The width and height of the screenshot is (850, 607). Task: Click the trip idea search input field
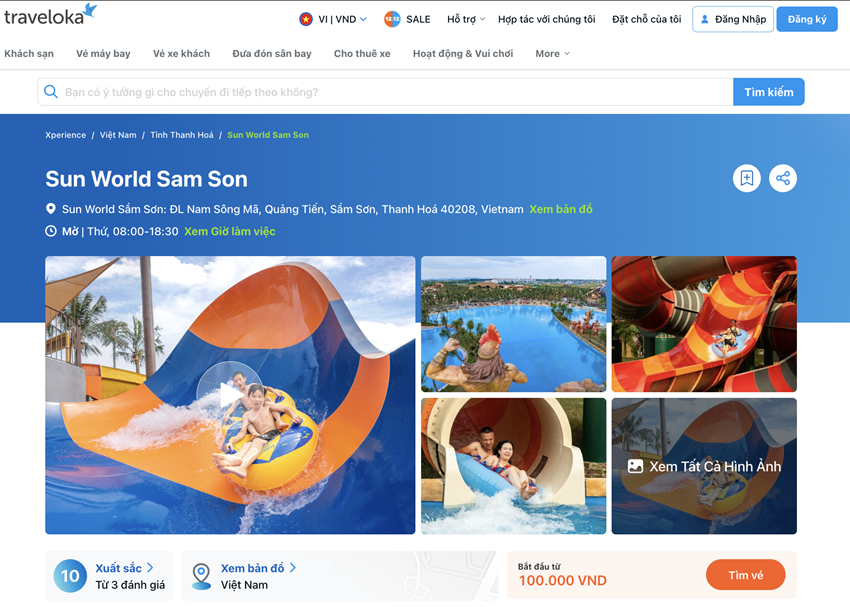[x=385, y=92]
